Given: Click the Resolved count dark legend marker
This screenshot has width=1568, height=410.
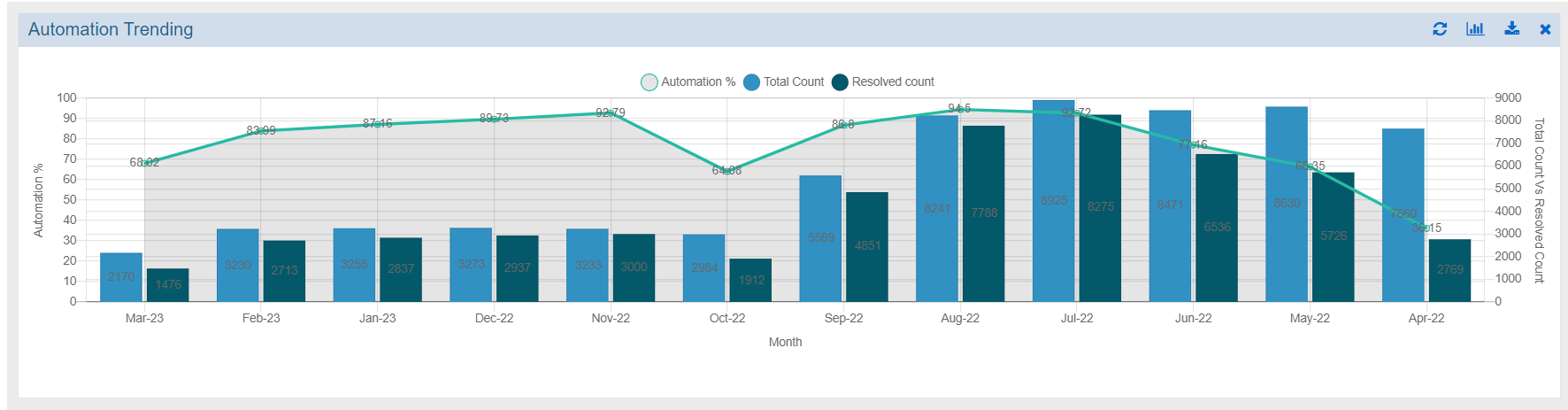Looking at the screenshot, I should [x=840, y=82].
